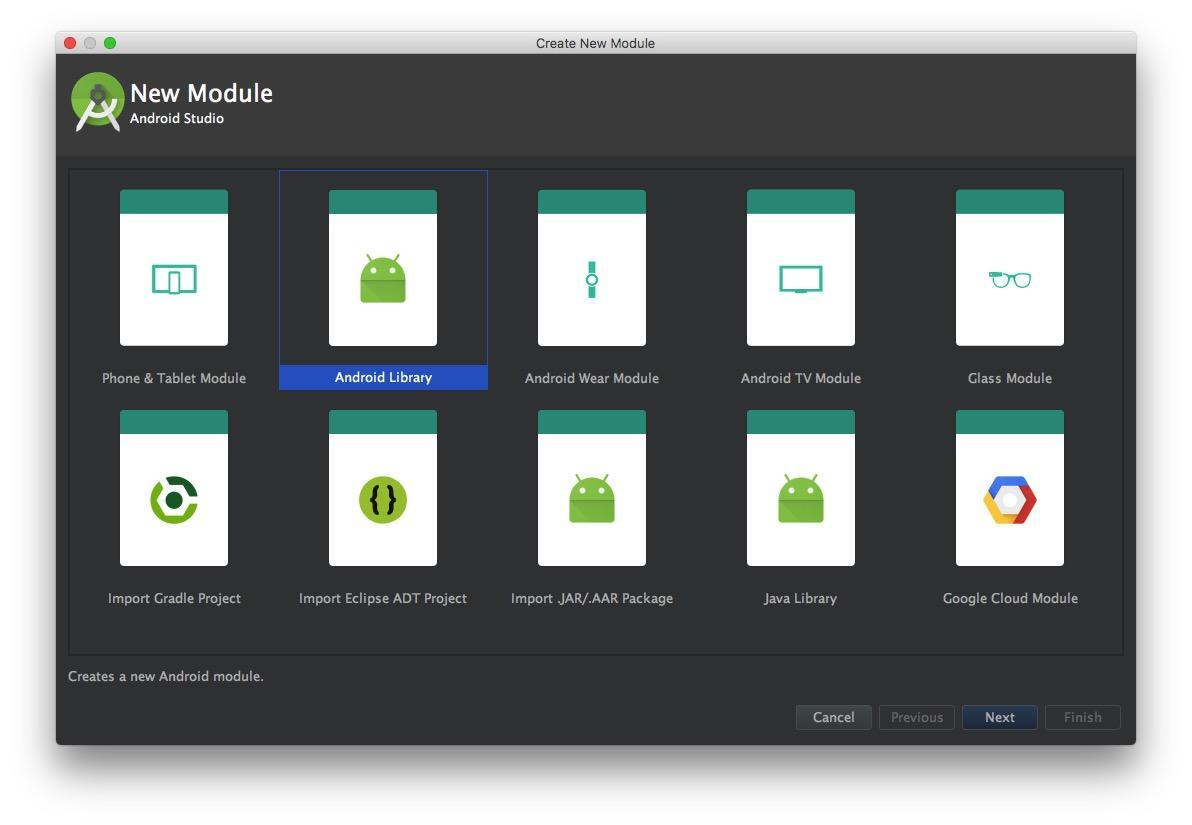
Task: Click the "New Module" heading text
Action: tap(201, 93)
